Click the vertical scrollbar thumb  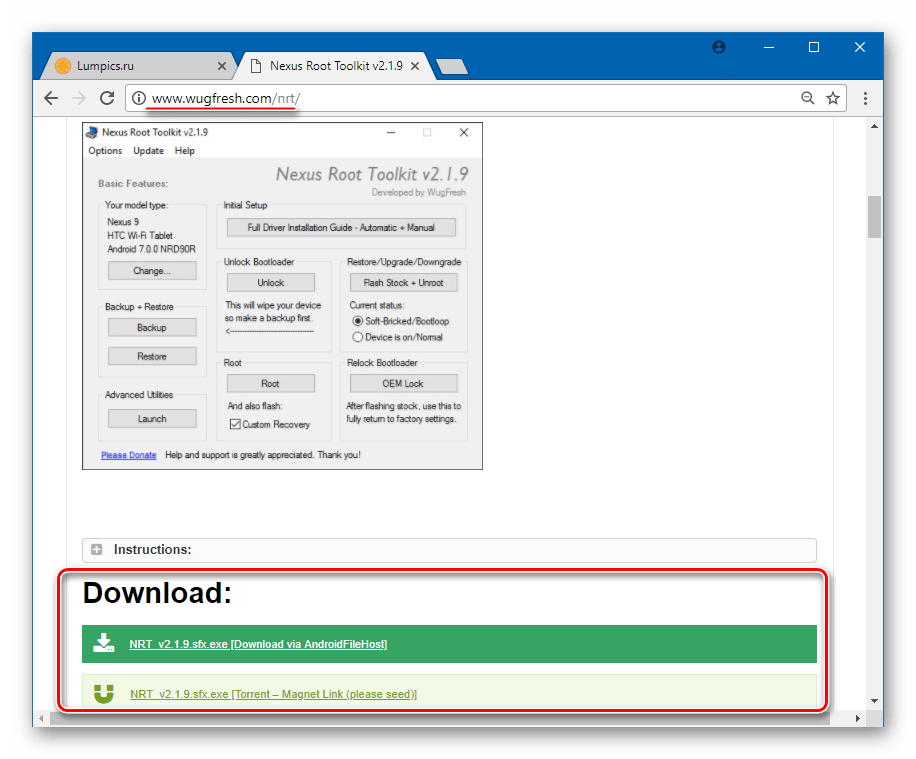click(x=874, y=217)
